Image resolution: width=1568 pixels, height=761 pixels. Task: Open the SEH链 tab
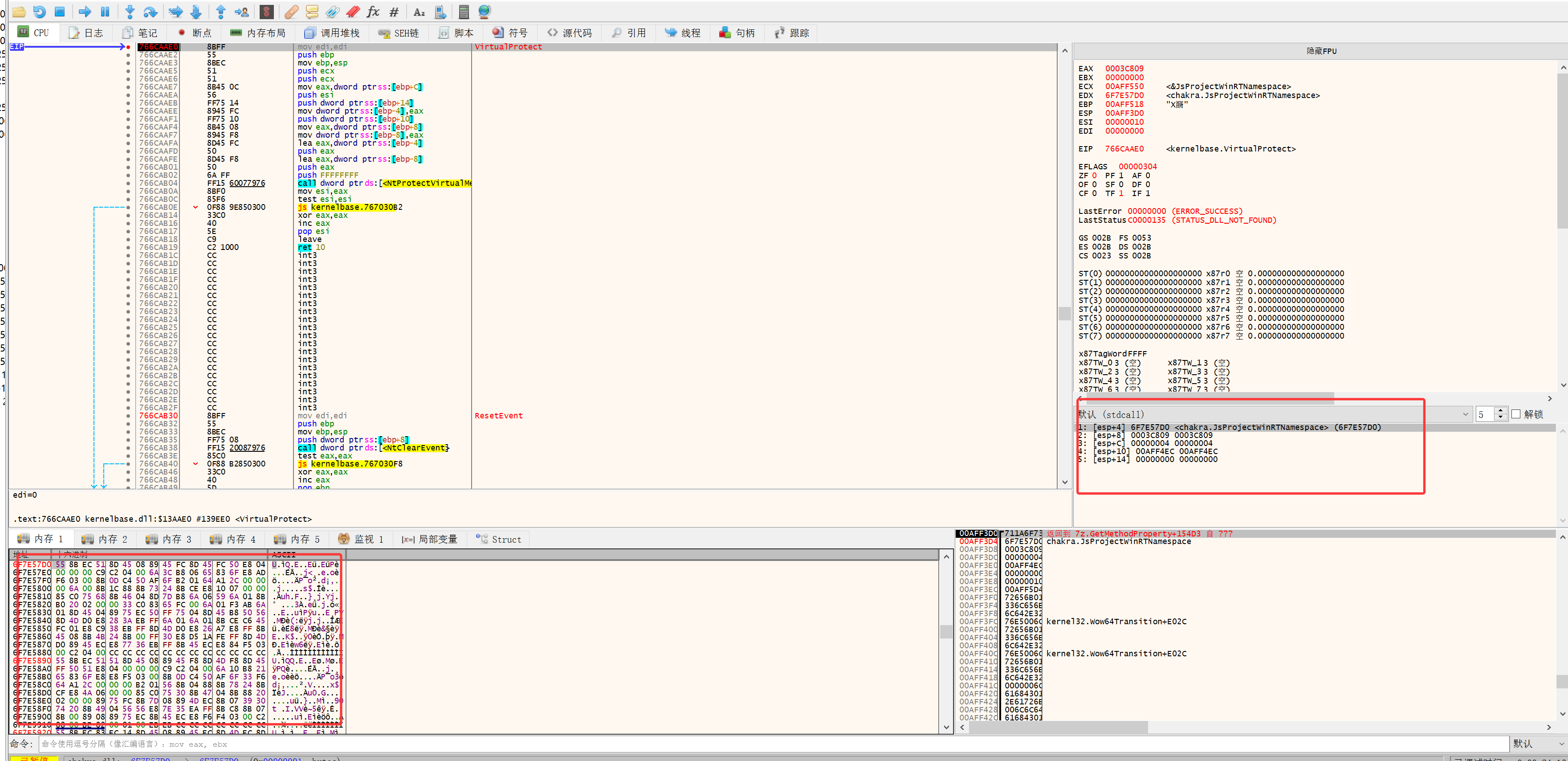click(399, 33)
